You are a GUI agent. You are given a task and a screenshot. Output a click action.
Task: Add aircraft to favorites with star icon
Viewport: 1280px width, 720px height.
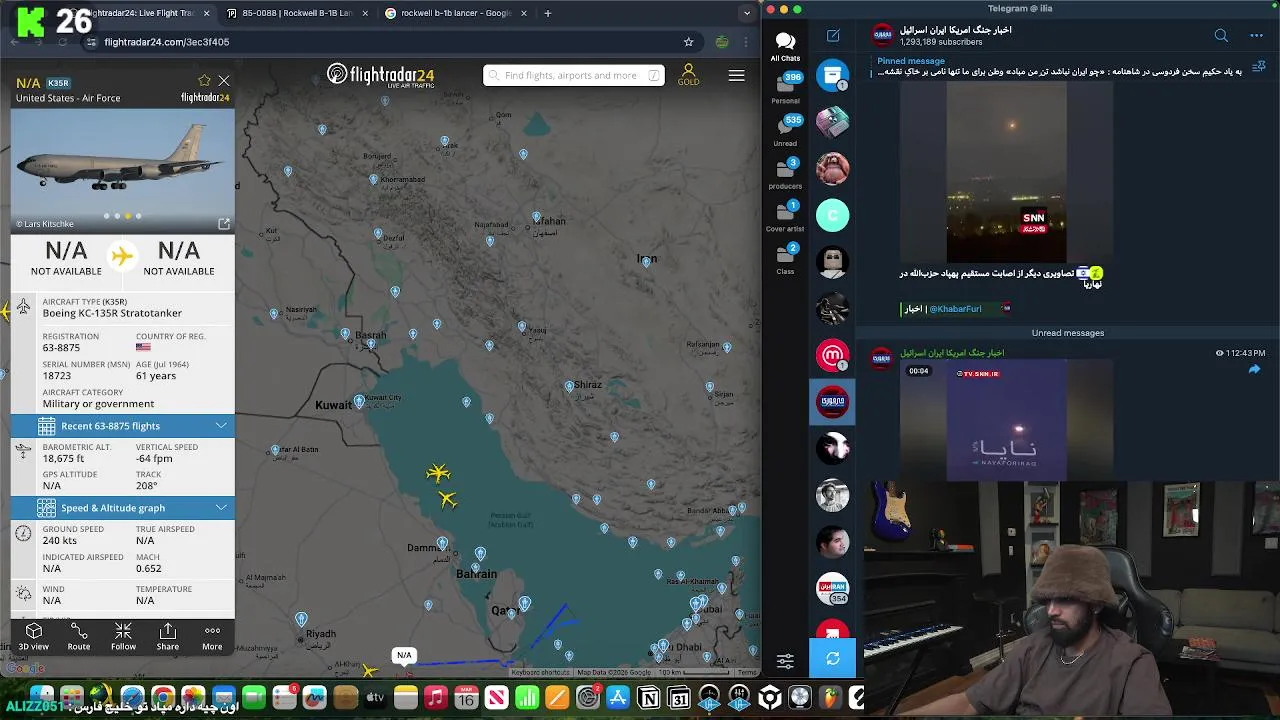pyautogui.click(x=205, y=81)
